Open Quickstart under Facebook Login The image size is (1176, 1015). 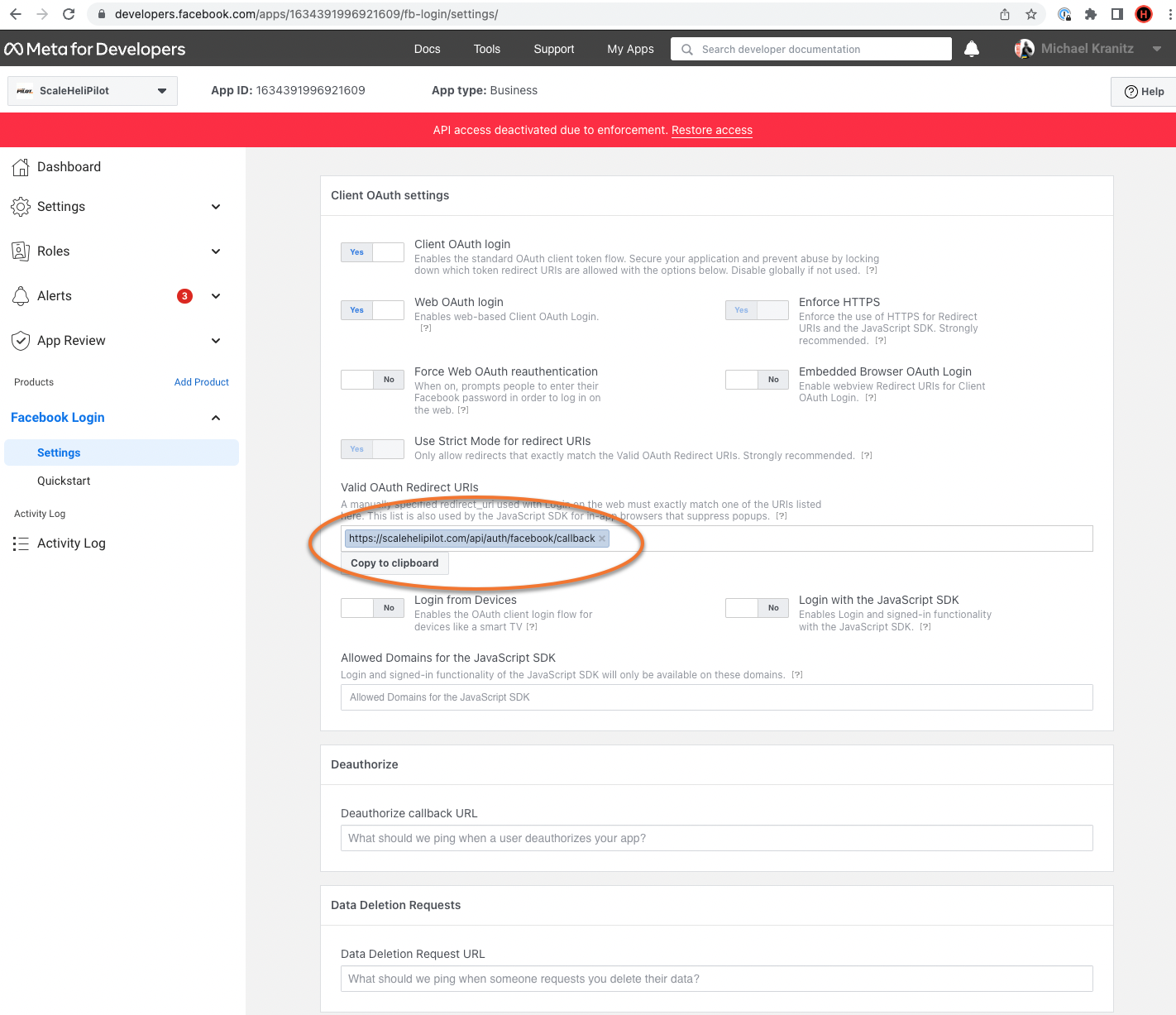[64, 481]
